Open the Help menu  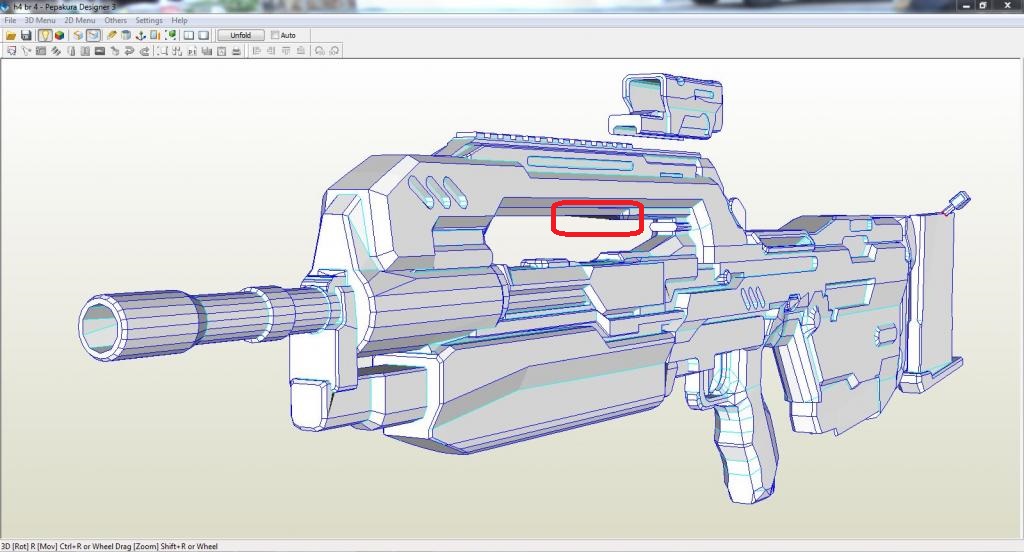[179, 20]
